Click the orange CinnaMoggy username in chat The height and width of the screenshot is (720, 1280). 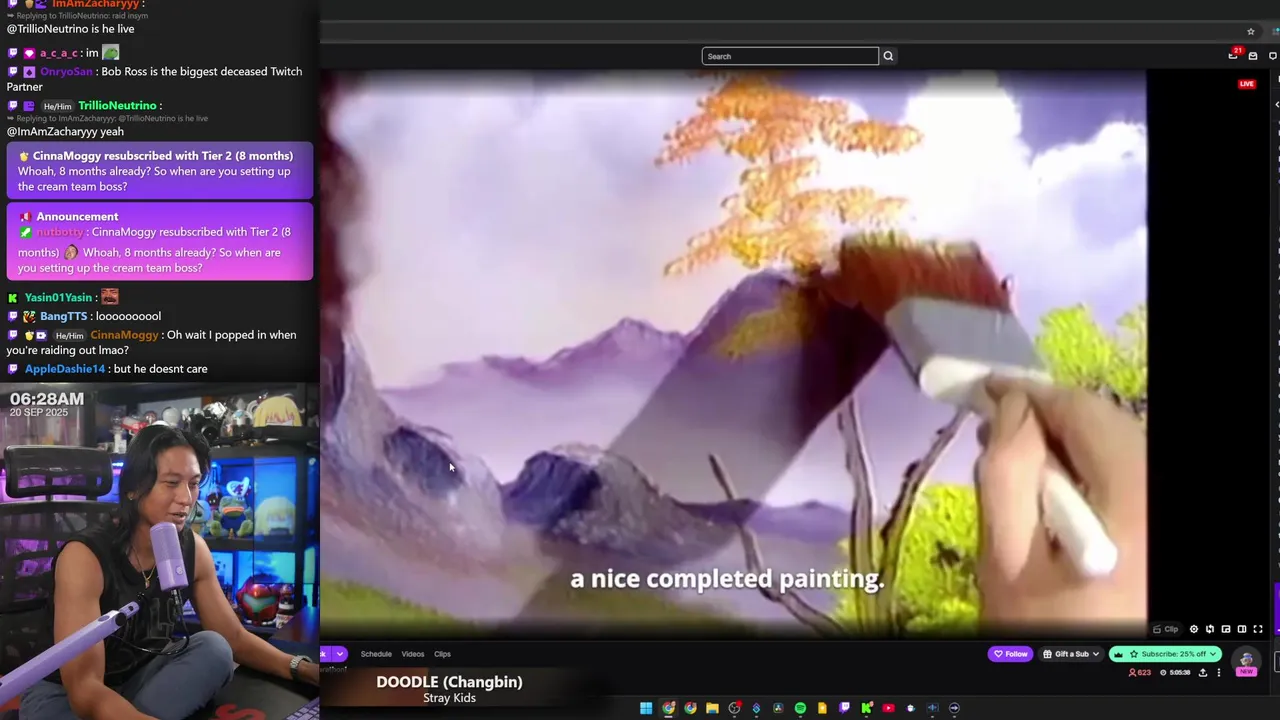[x=124, y=335]
